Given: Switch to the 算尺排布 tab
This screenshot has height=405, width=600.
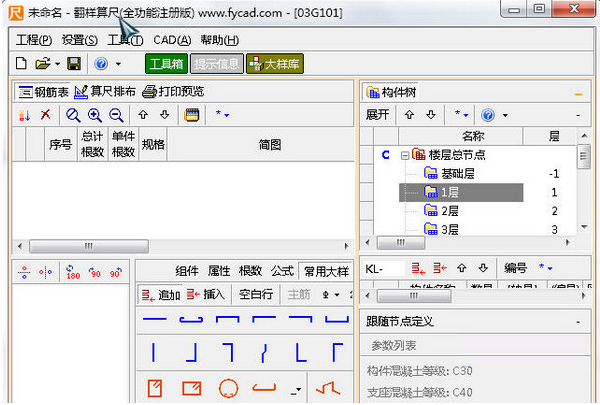Looking at the screenshot, I should pyautogui.click(x=105, y=92).
